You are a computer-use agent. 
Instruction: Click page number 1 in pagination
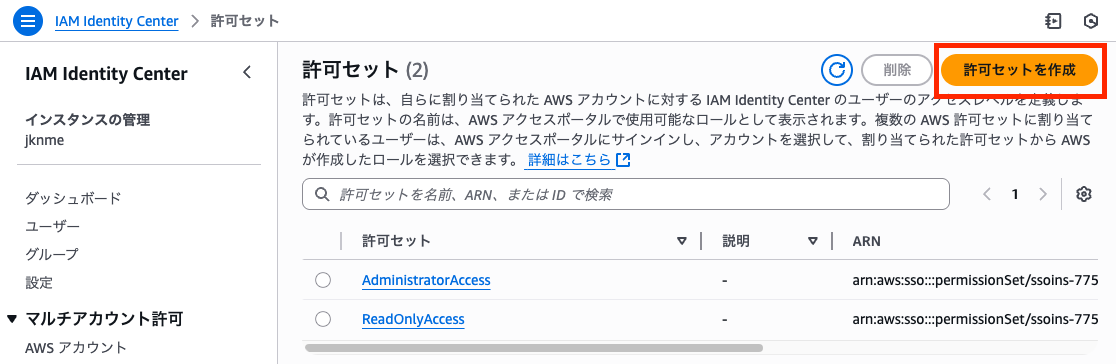[1016, 194]
